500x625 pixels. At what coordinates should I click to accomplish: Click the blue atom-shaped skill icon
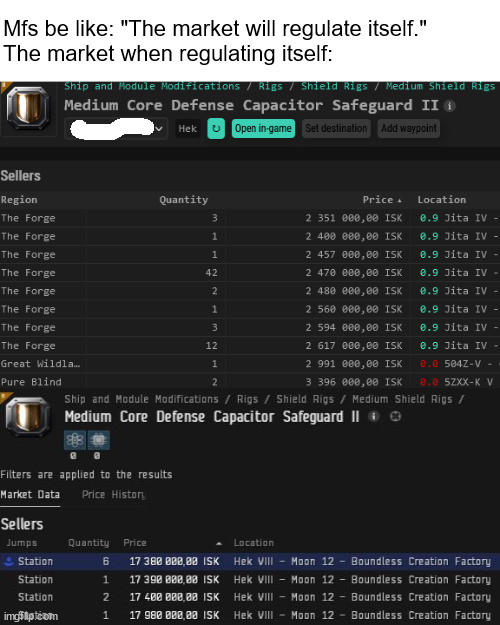(x=75, y=440)
